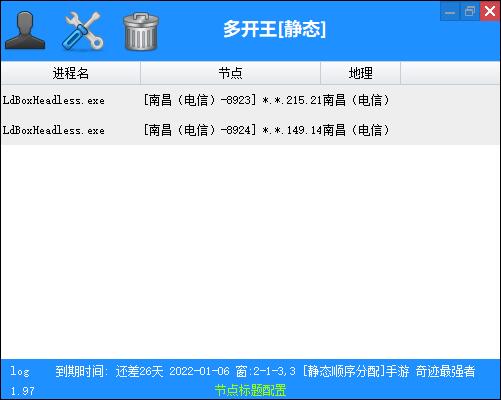Image resolution: width=501 pixels, height=400 pixels.
Task: Select node 南昌（电信）-8924 entry
Action: (x=200, y=130)
